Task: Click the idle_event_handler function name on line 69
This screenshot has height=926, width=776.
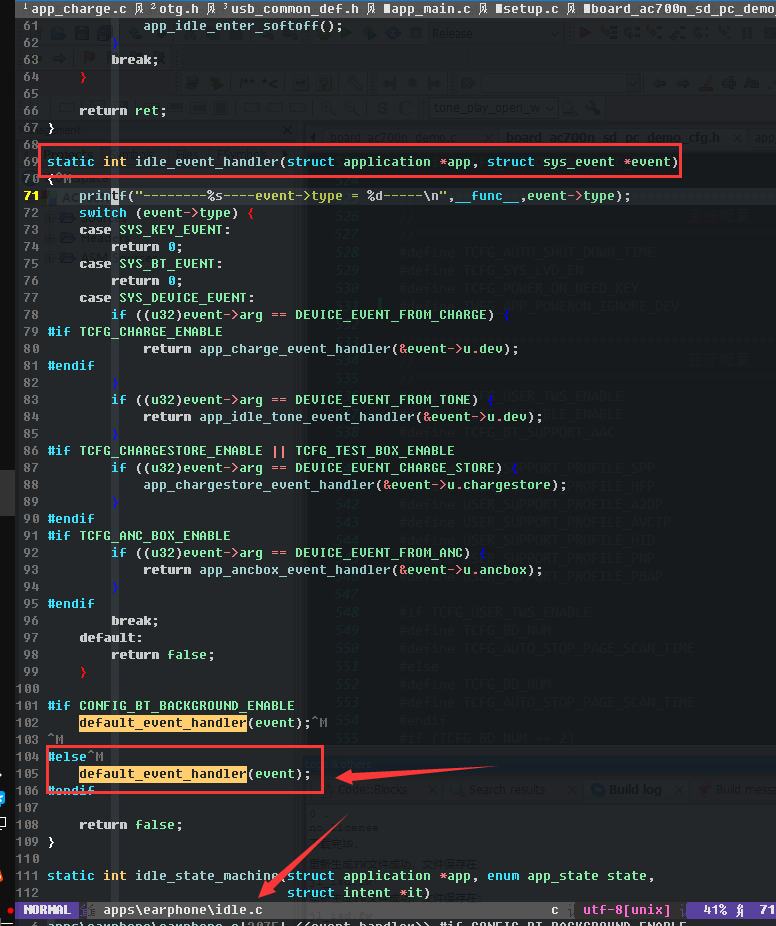Action: click(207, 161)
